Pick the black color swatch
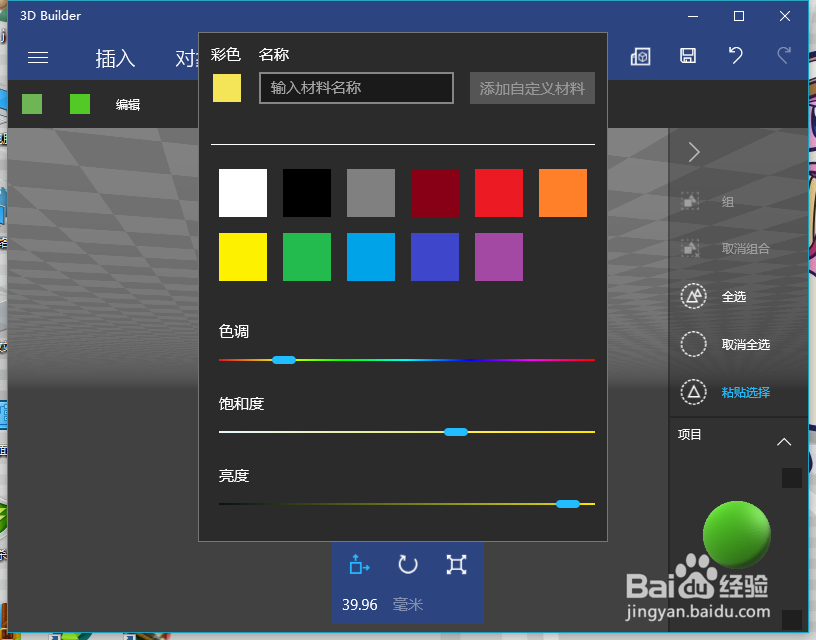Image resolution: width=816 pixels, height=640 pixels. pyautogui.click(x=307, y=193)
